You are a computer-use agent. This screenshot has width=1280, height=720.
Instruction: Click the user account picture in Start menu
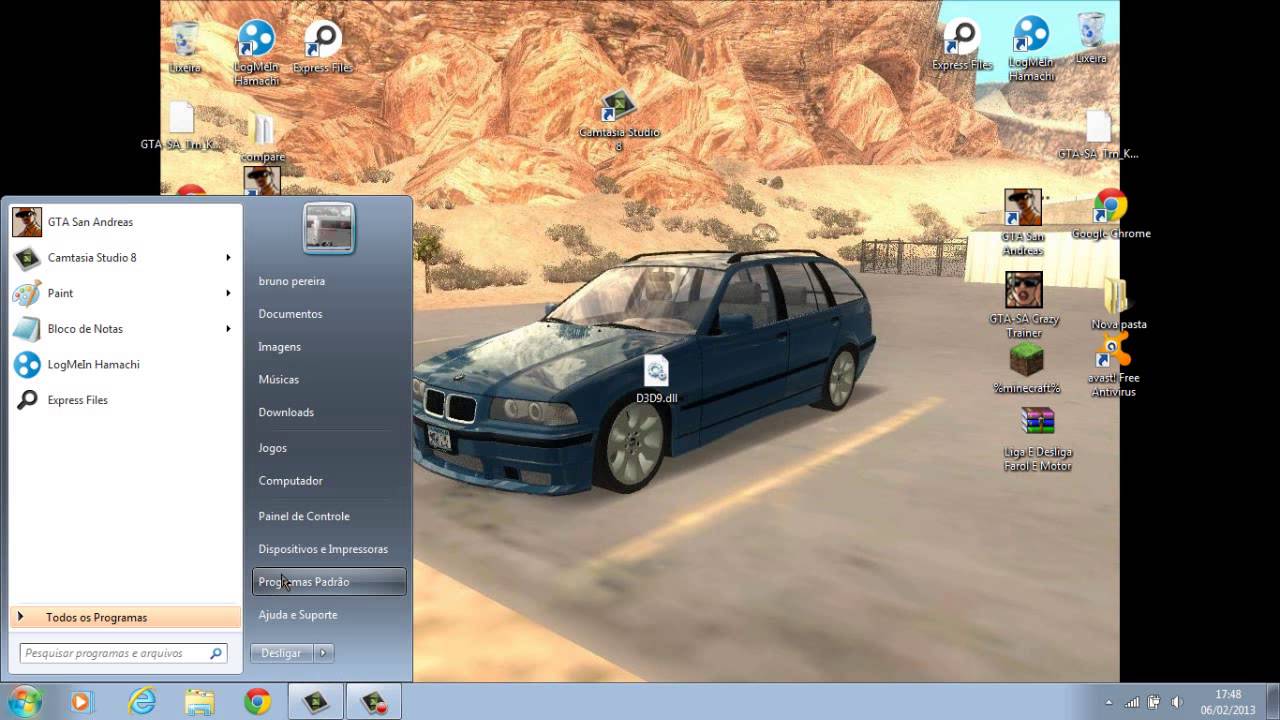point(329,228)
